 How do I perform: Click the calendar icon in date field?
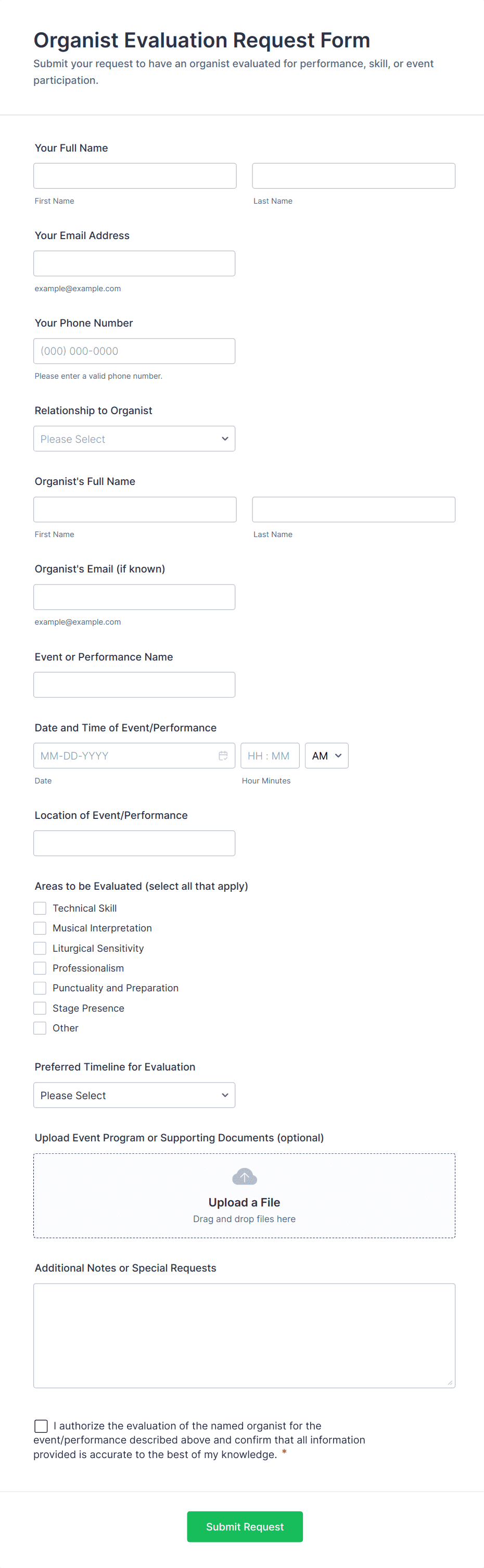(223, 755)
